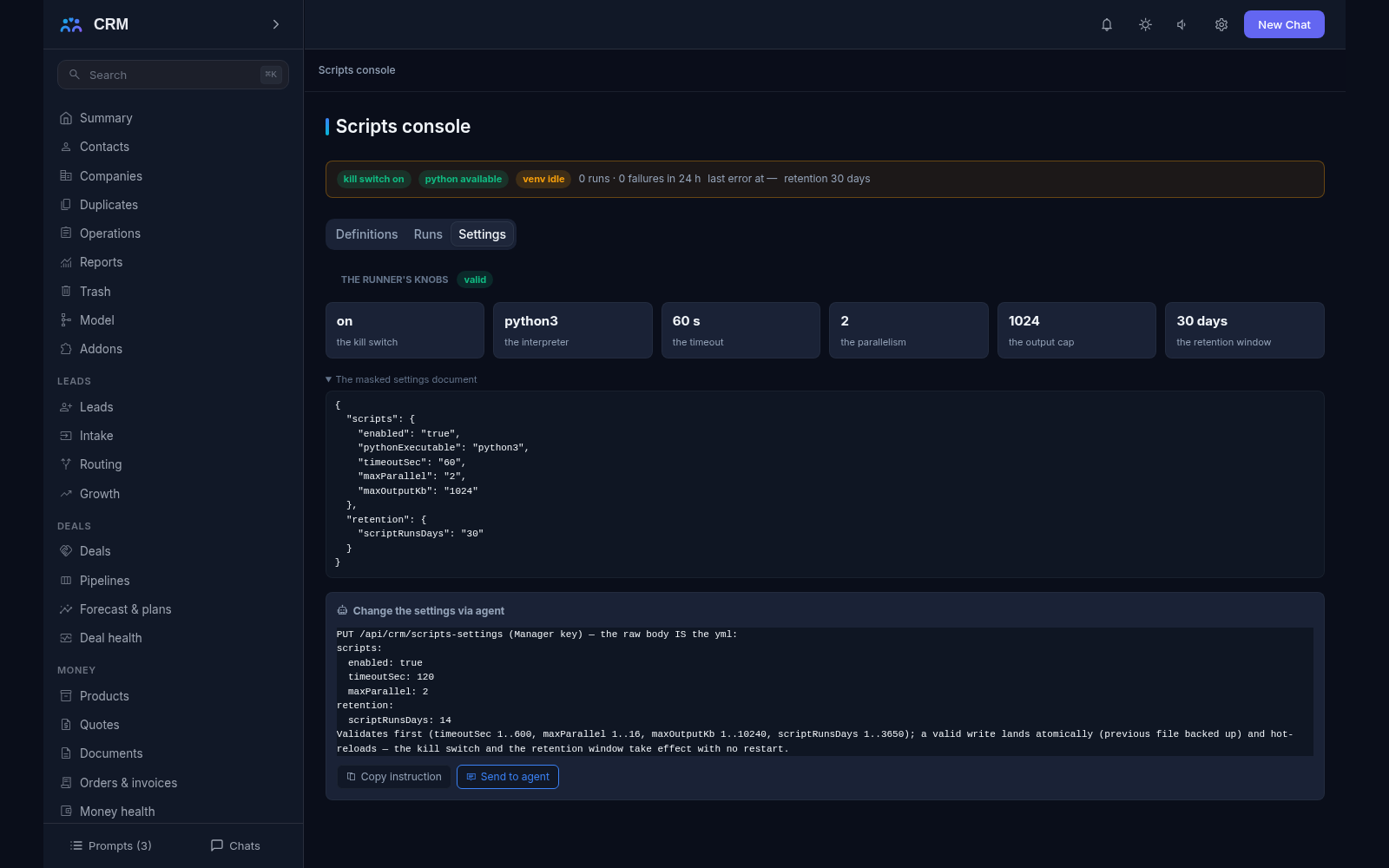Image resolution: width=1389 pixels, height=868 pixels.
Task: Open Chats panel
Action: coord(235,845)
